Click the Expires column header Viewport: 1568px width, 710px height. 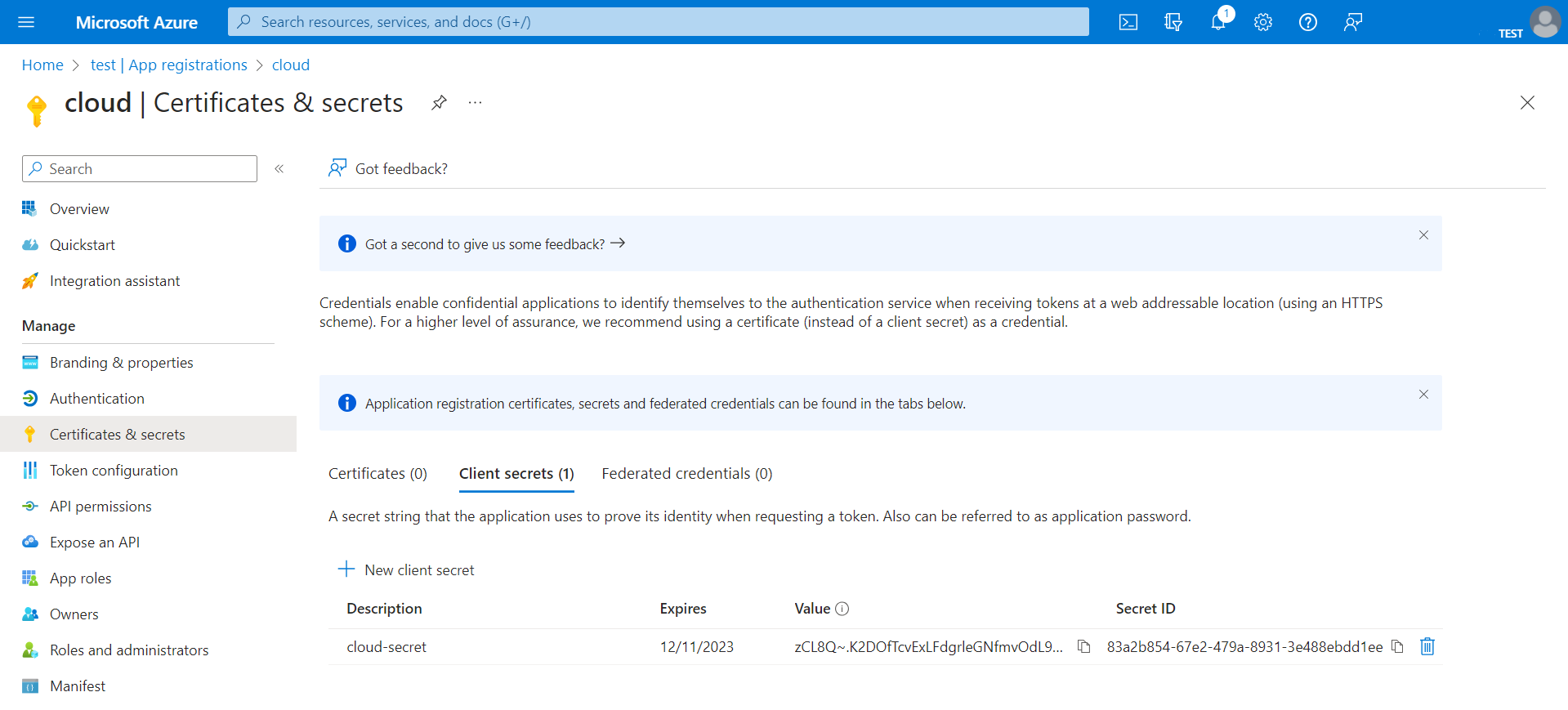pyautogui.click(x=683, y=609)
